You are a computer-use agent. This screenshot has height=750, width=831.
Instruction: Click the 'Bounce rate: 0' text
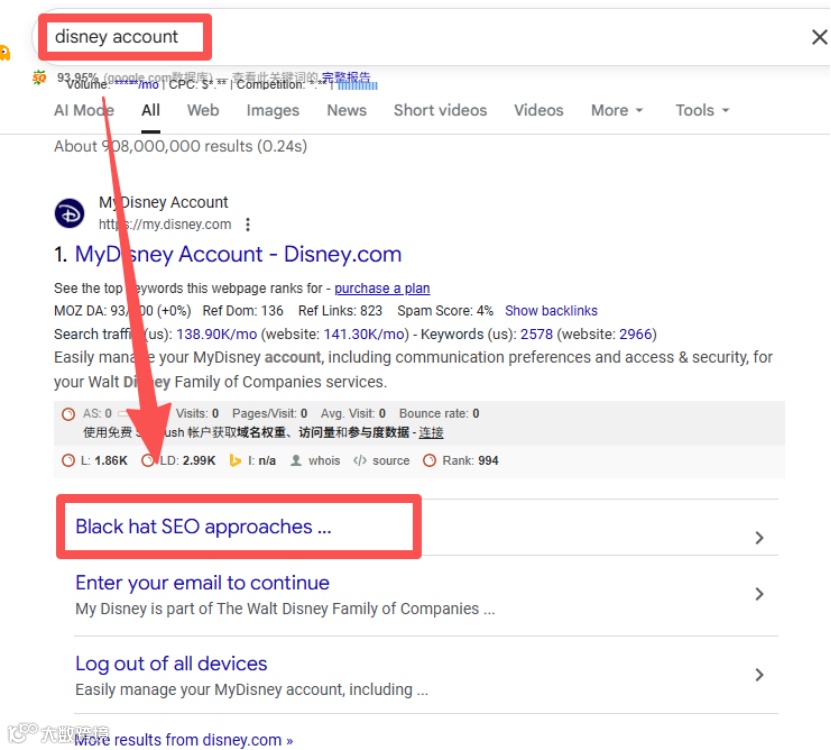[439, 413]
